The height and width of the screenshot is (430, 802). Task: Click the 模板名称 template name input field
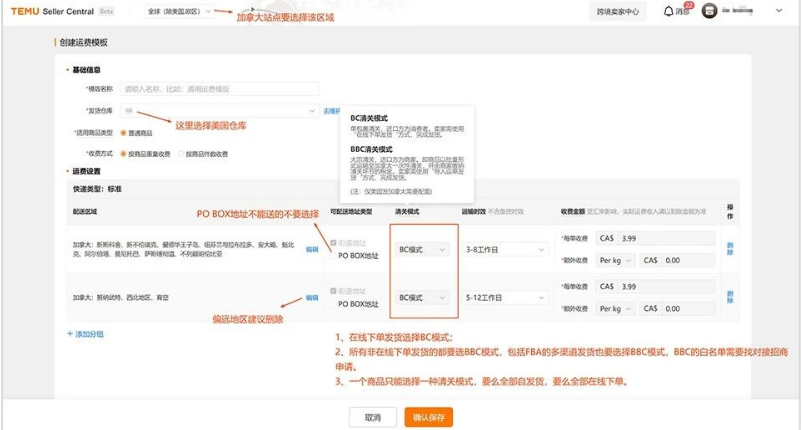pos(220,89)
